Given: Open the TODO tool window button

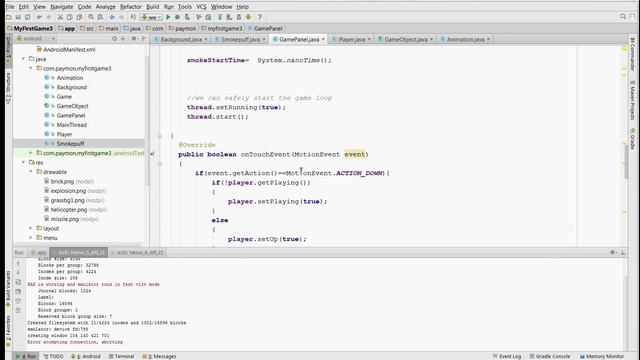Looking at the screenshot, I should (x=53, y=356).
